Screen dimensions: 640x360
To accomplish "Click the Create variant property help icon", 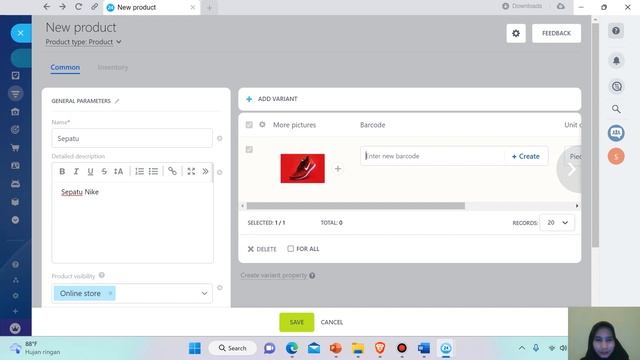I will point(312,276).
